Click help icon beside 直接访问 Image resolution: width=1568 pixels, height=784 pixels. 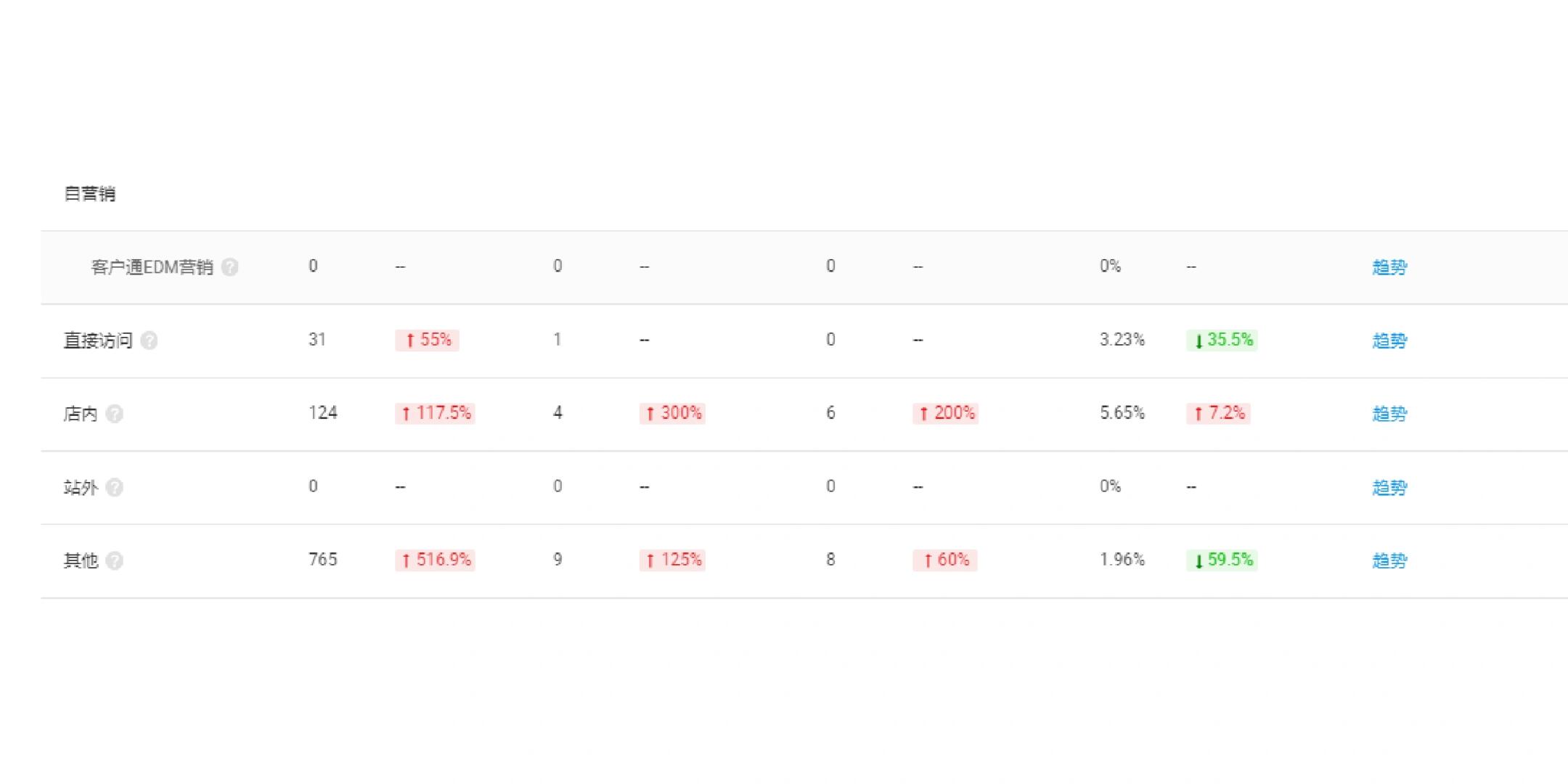coord(149,340)
